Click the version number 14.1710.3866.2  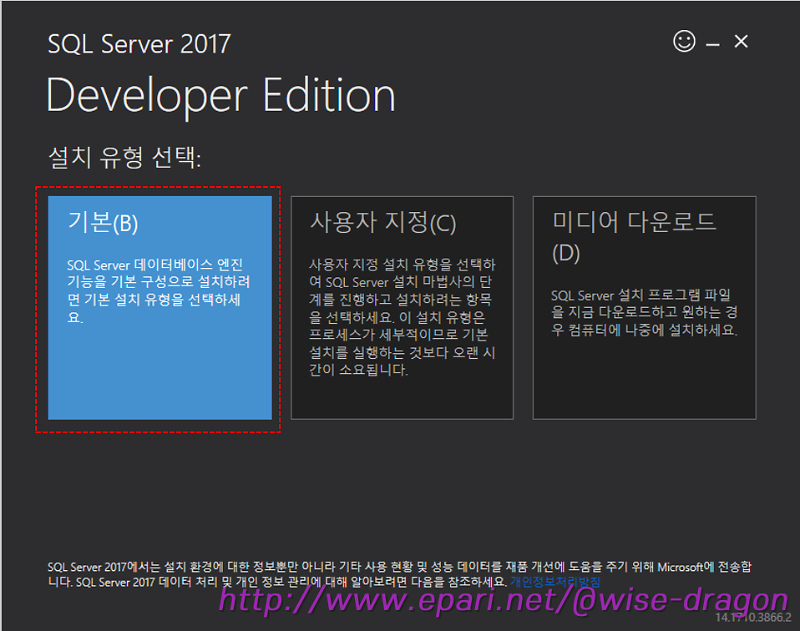[753, 617]
